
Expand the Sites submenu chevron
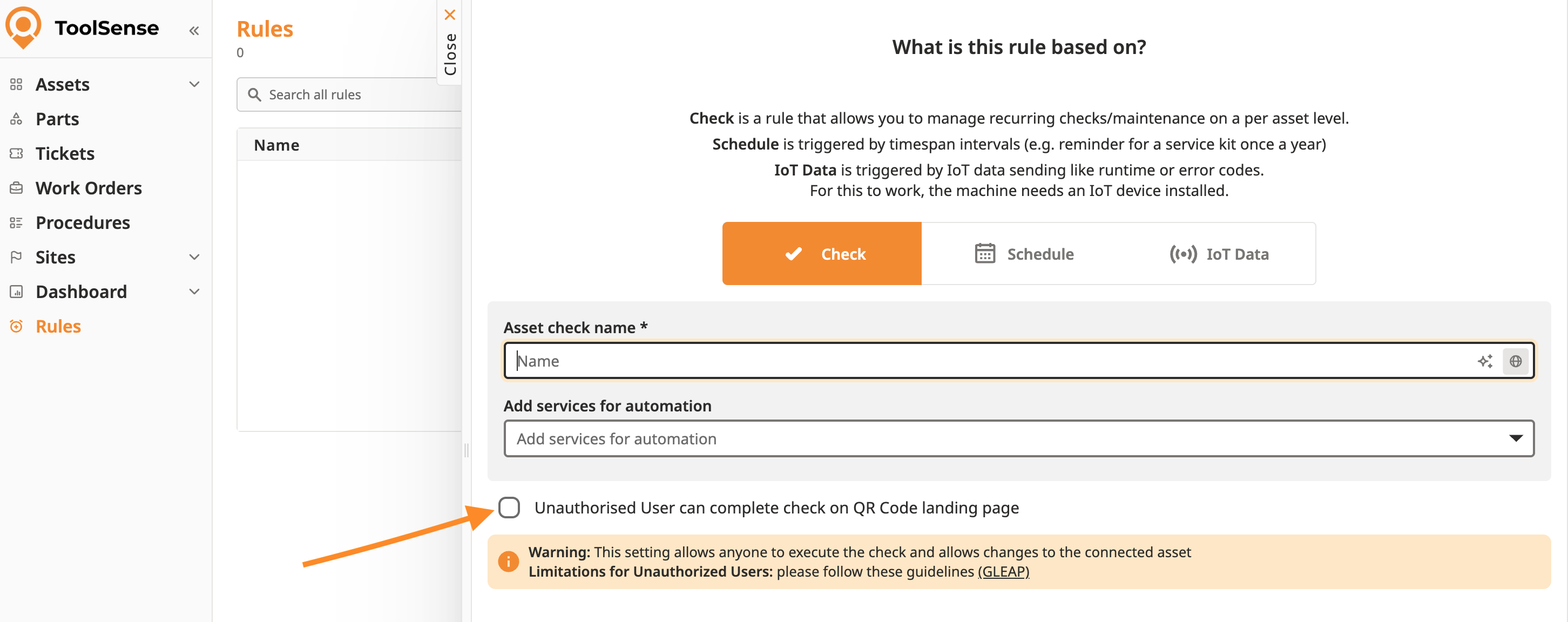(x=194, y=257)
